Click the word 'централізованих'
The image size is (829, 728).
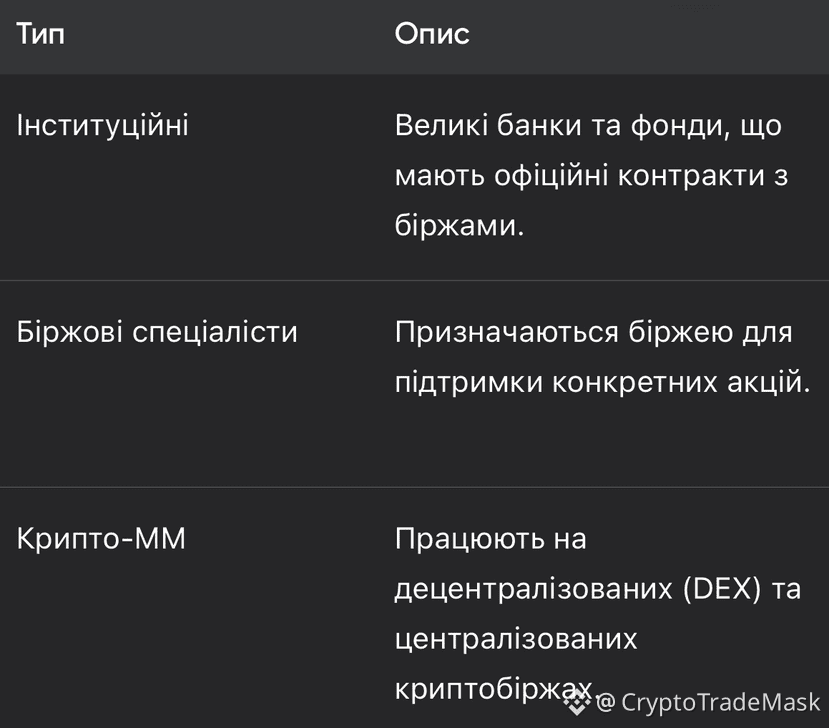click(516, 639)
